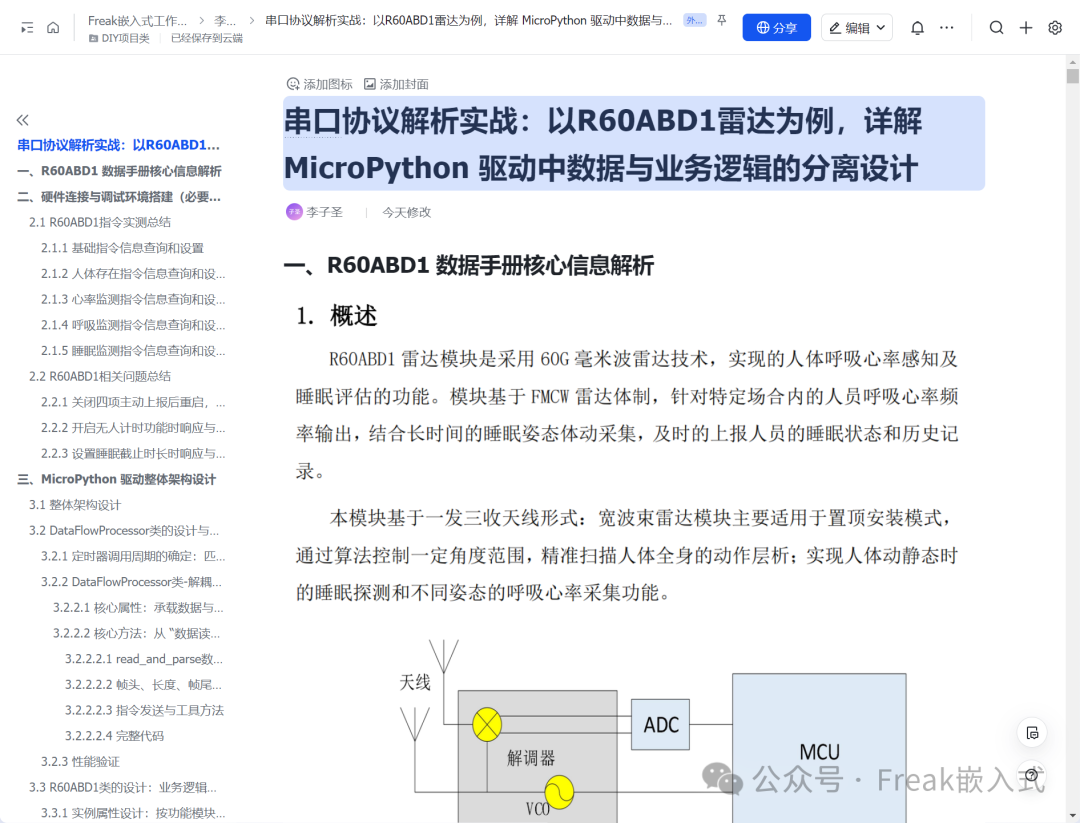This screenshot has height=823, width=1080.
Task: Pin the document with the pin icon
Action: click(x=721, y=21)
